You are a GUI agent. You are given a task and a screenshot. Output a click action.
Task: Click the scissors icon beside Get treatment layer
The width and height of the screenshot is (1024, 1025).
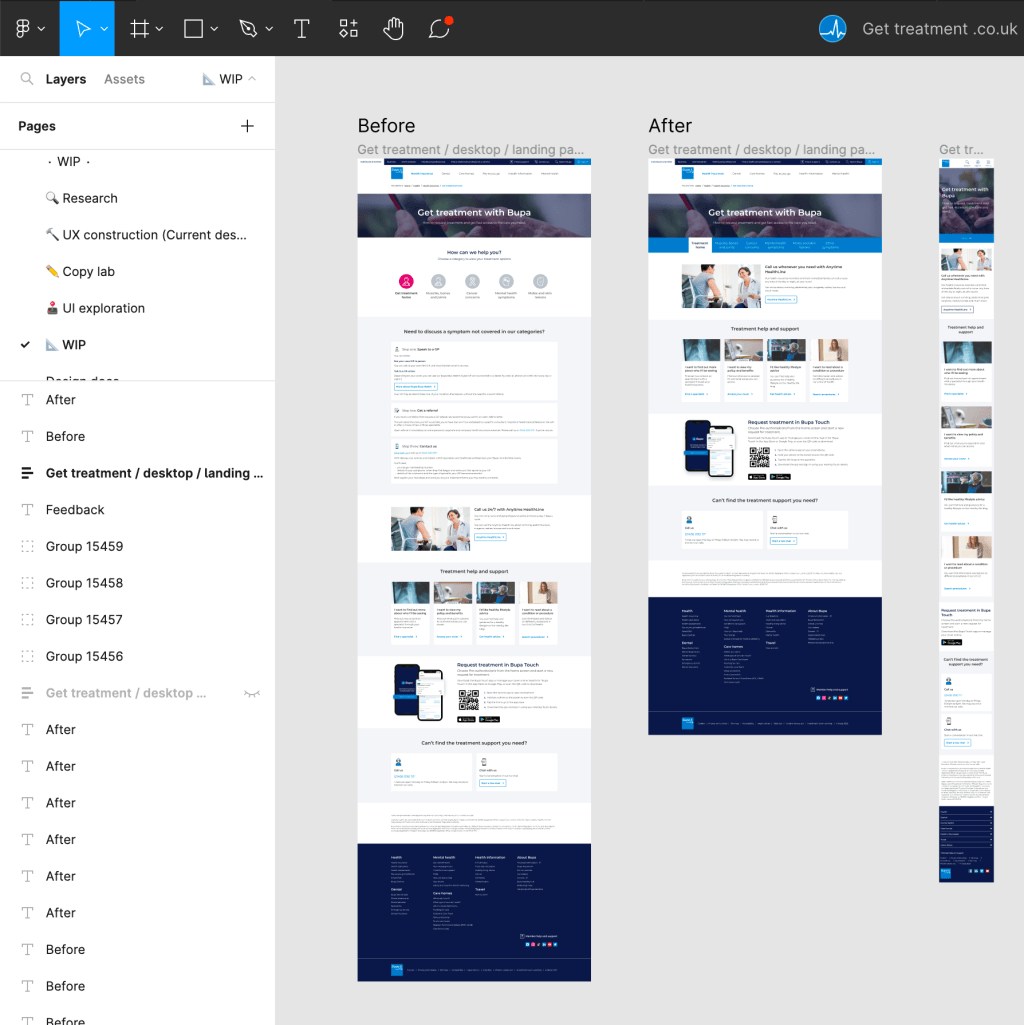click(252, 692)
